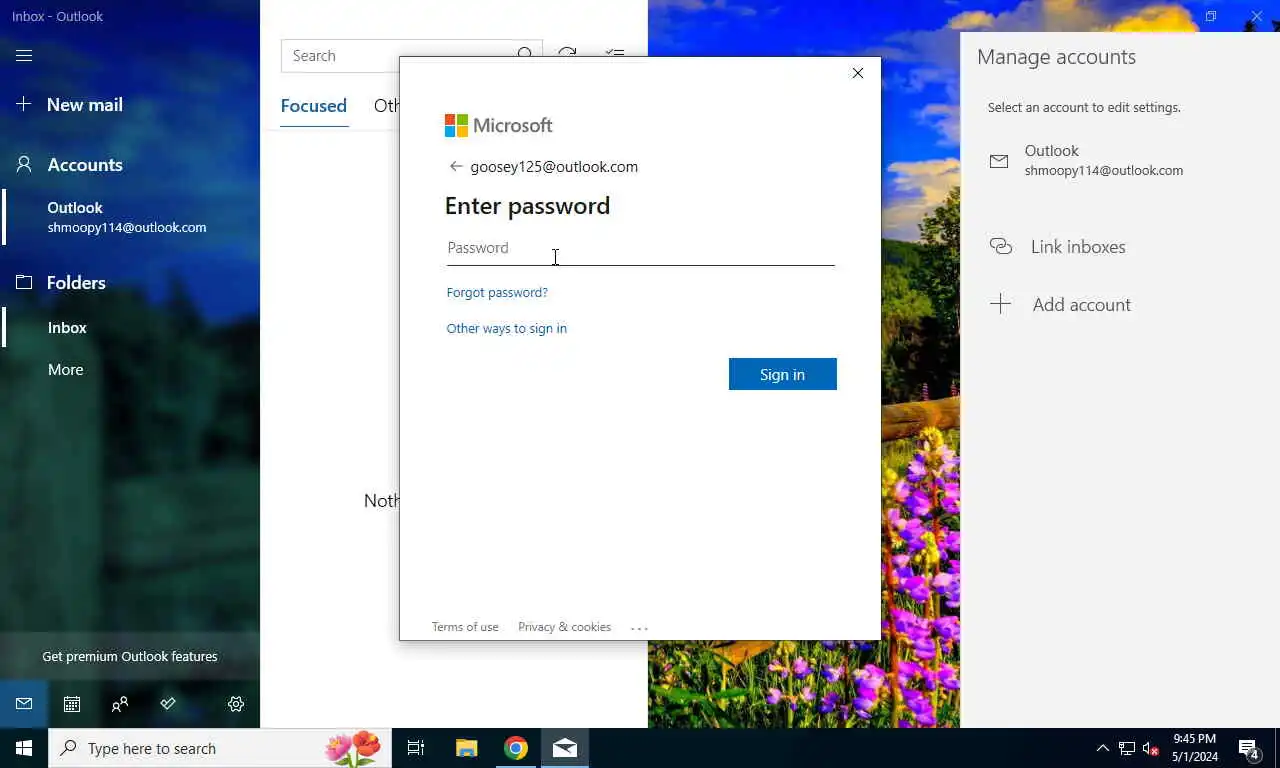Enter selection mode icon
Image resolution: width=1280 pixels, height=768 pixels.
615,55
